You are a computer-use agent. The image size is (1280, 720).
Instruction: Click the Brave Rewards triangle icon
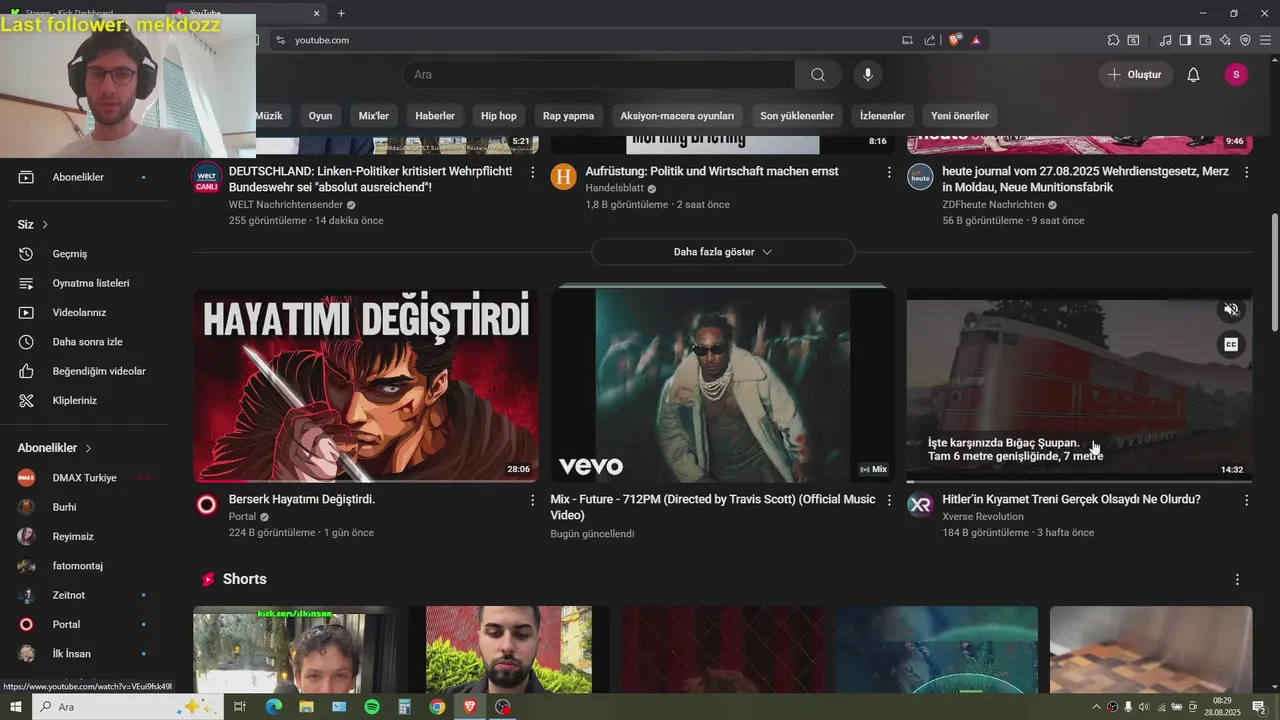tap(976, 40)
